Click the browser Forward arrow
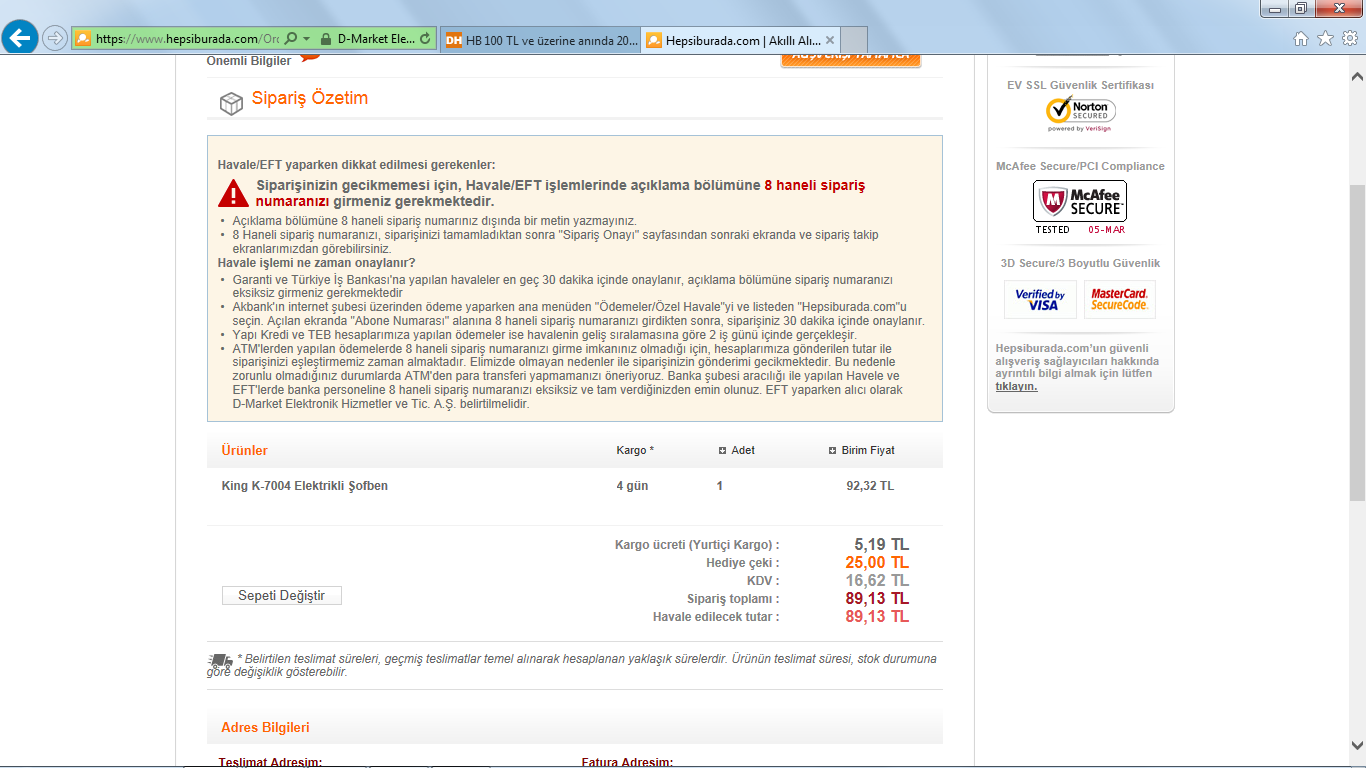This screenshot has height=768, width=1366. [55, 38]
